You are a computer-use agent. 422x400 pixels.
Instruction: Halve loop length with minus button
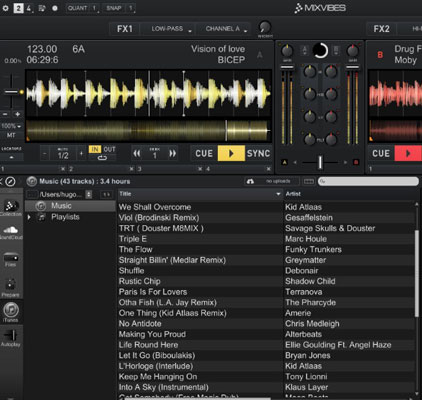[45, 154]
